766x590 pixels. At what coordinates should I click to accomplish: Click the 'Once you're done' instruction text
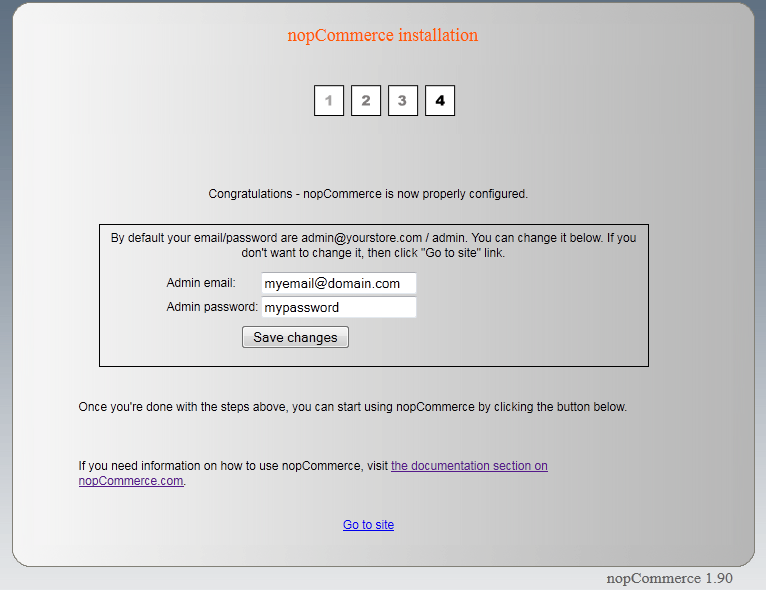tap(352, 407)
